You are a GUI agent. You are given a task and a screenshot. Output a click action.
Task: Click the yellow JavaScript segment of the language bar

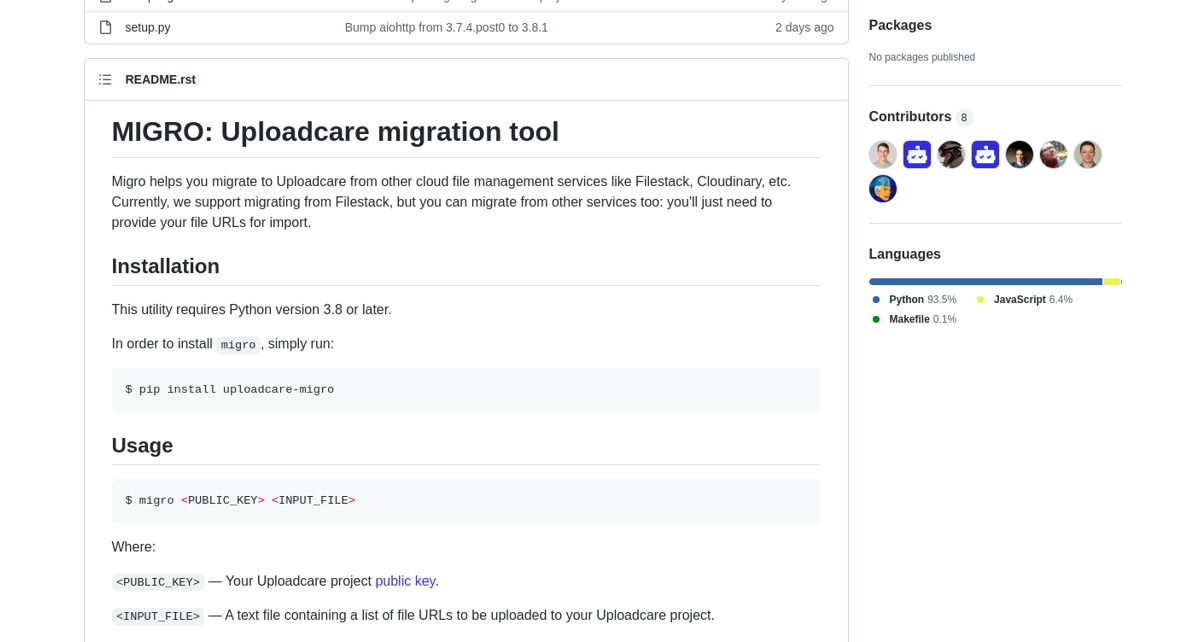tap(1111, 282)
